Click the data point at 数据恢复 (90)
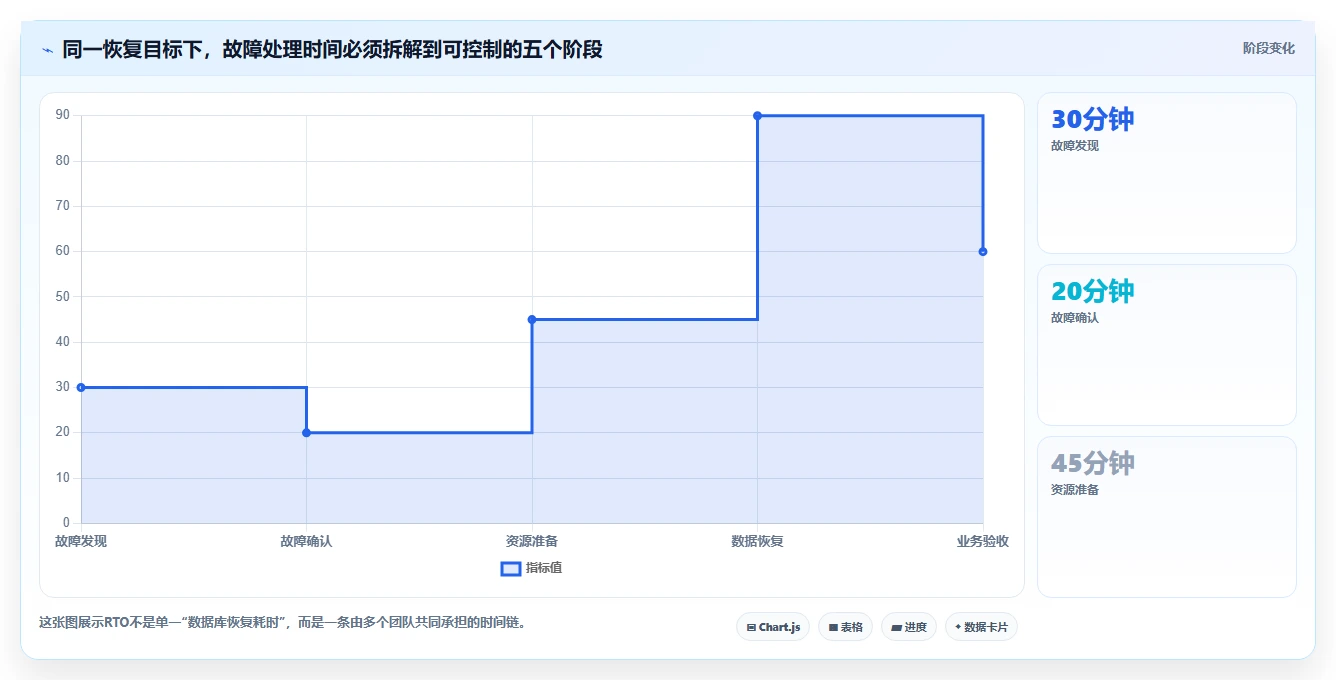 [x=757, y=116]
